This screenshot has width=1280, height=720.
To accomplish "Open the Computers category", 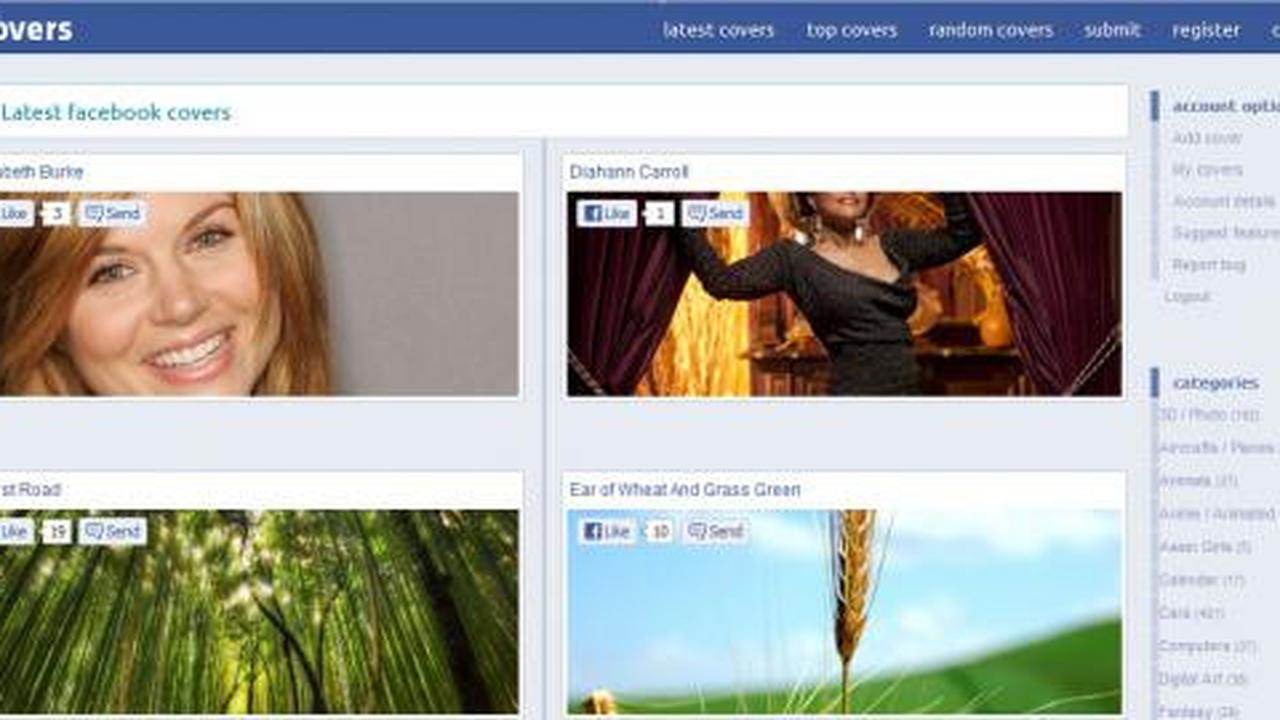I will [1207, 646].
